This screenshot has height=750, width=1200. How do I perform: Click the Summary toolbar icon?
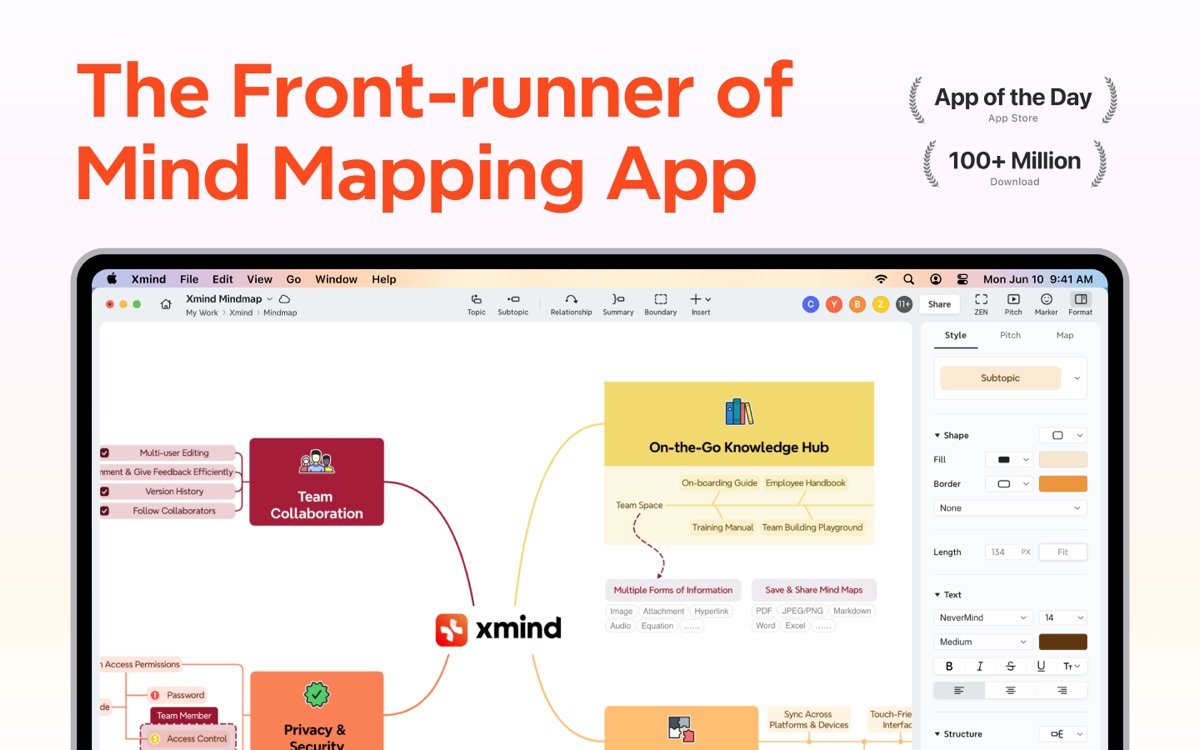618,300
